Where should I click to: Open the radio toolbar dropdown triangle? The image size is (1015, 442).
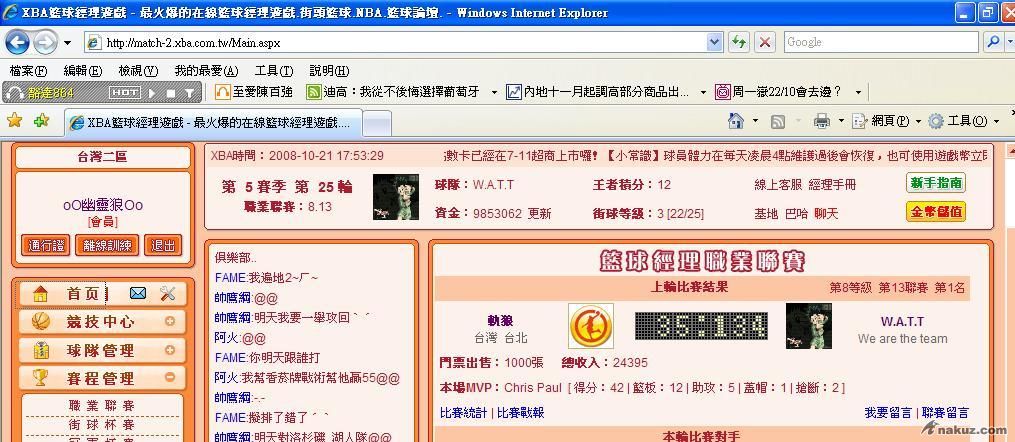tap(189, 93)
